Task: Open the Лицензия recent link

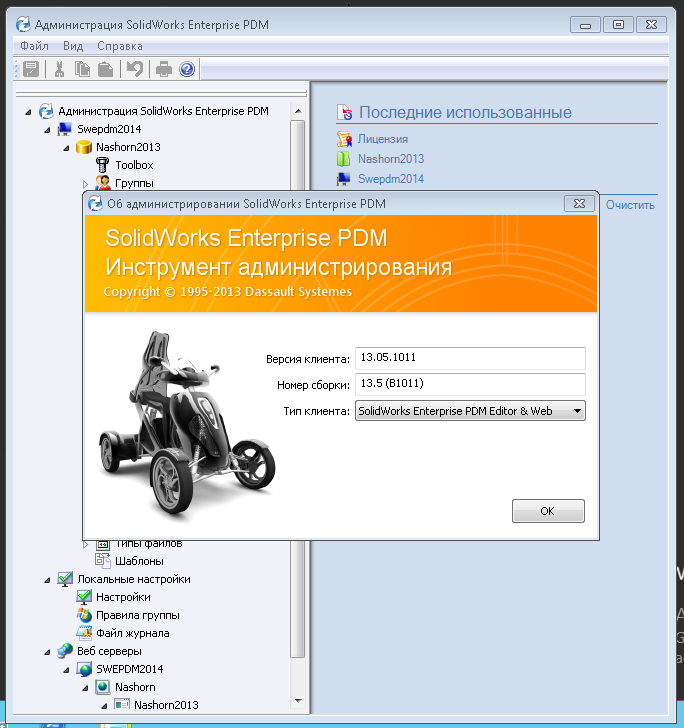Action: [383, 139]
